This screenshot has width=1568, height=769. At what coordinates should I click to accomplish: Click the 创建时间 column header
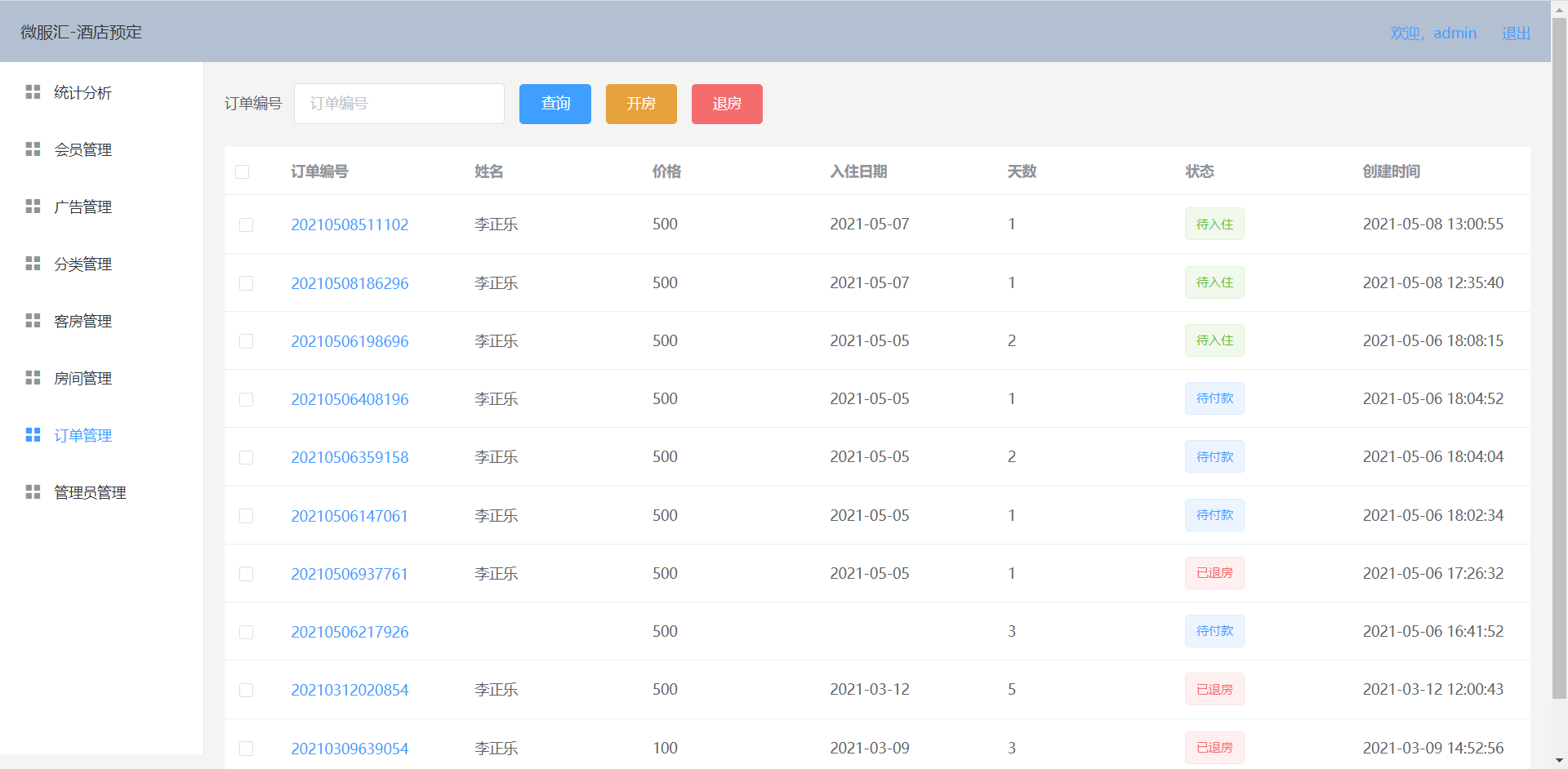[1392, 171]
